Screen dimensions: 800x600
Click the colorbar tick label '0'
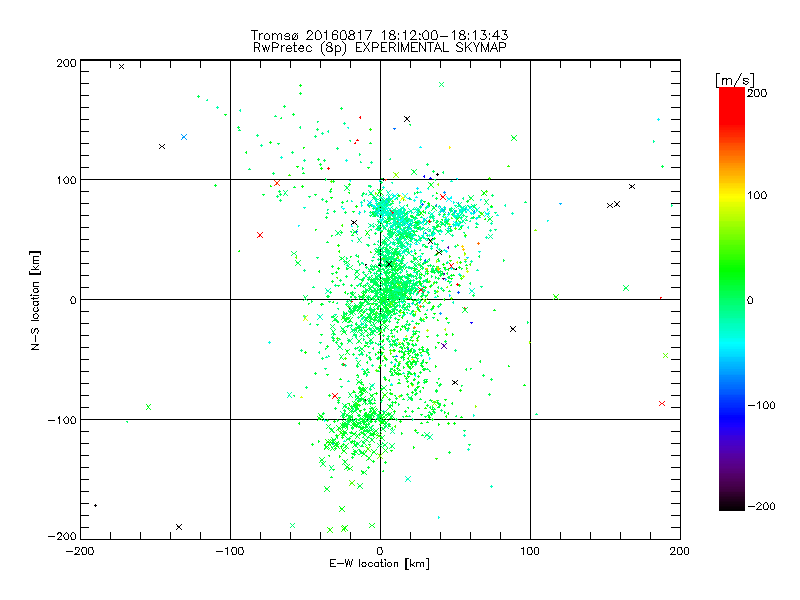tap(750, 300)
